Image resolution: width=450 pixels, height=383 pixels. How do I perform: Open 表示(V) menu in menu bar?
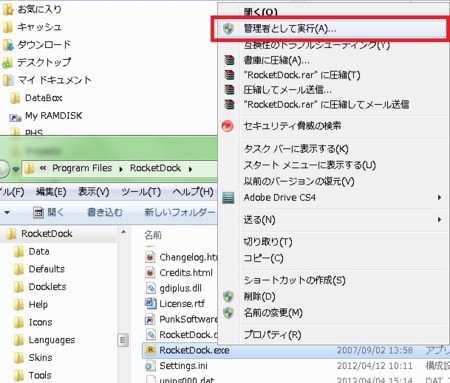94,192
